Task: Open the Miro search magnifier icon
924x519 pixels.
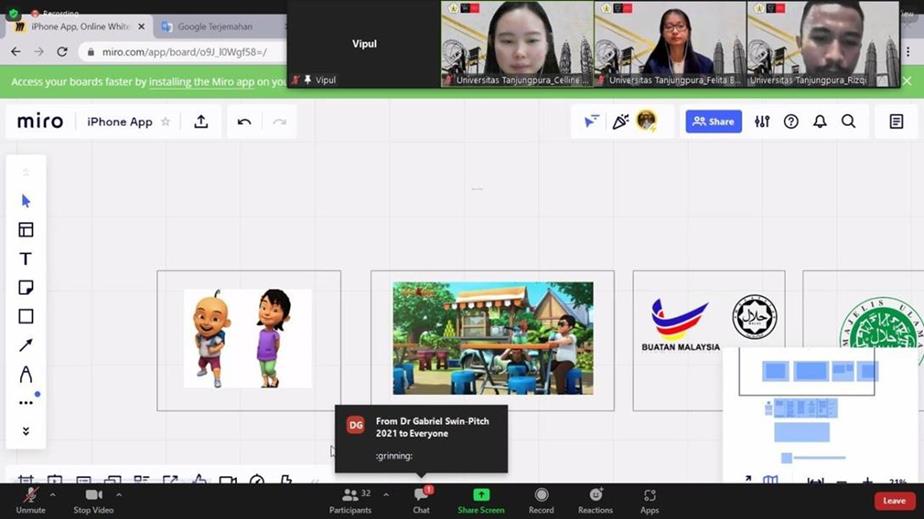Action: (848, 122)
